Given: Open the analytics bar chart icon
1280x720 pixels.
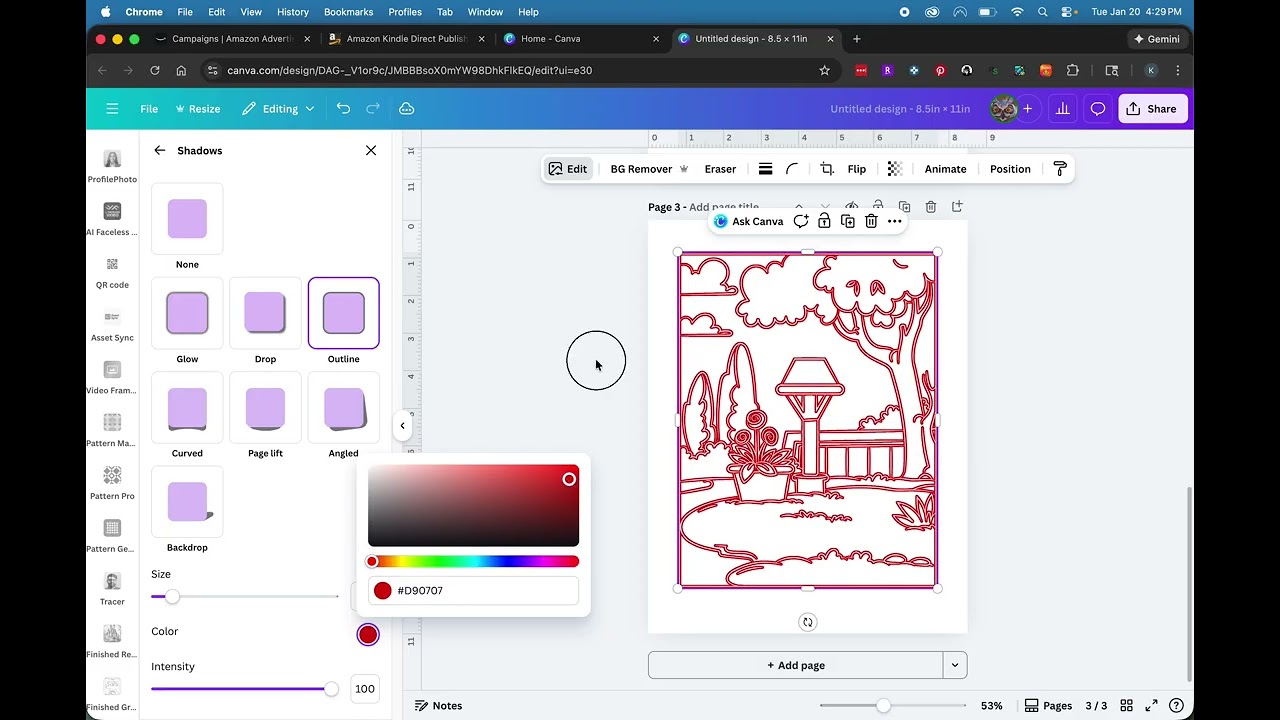Looking at the screenshot, I should pos(1062,109).
